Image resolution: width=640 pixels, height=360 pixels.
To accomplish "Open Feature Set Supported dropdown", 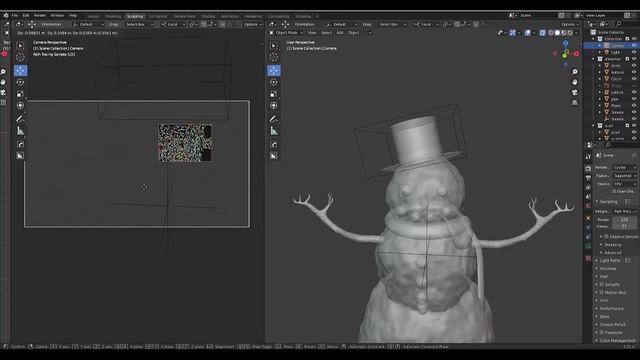I will (624, 176).
